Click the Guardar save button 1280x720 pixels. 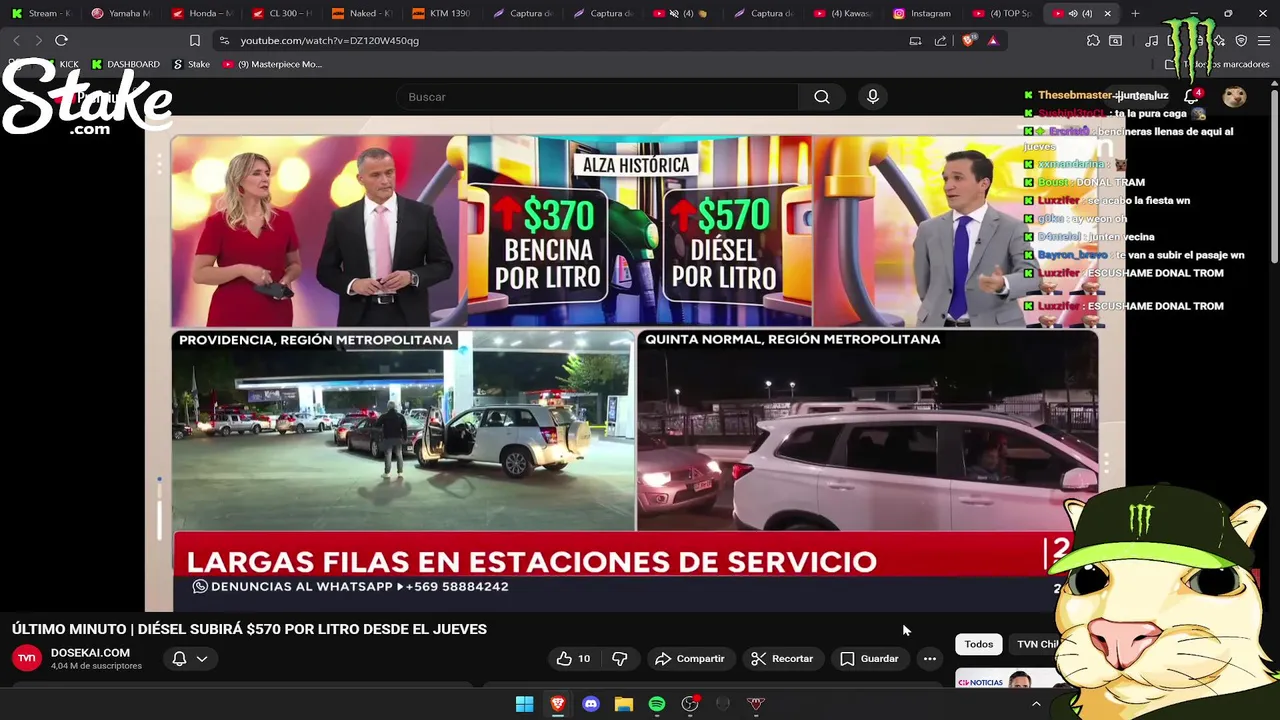coord(869,658)
